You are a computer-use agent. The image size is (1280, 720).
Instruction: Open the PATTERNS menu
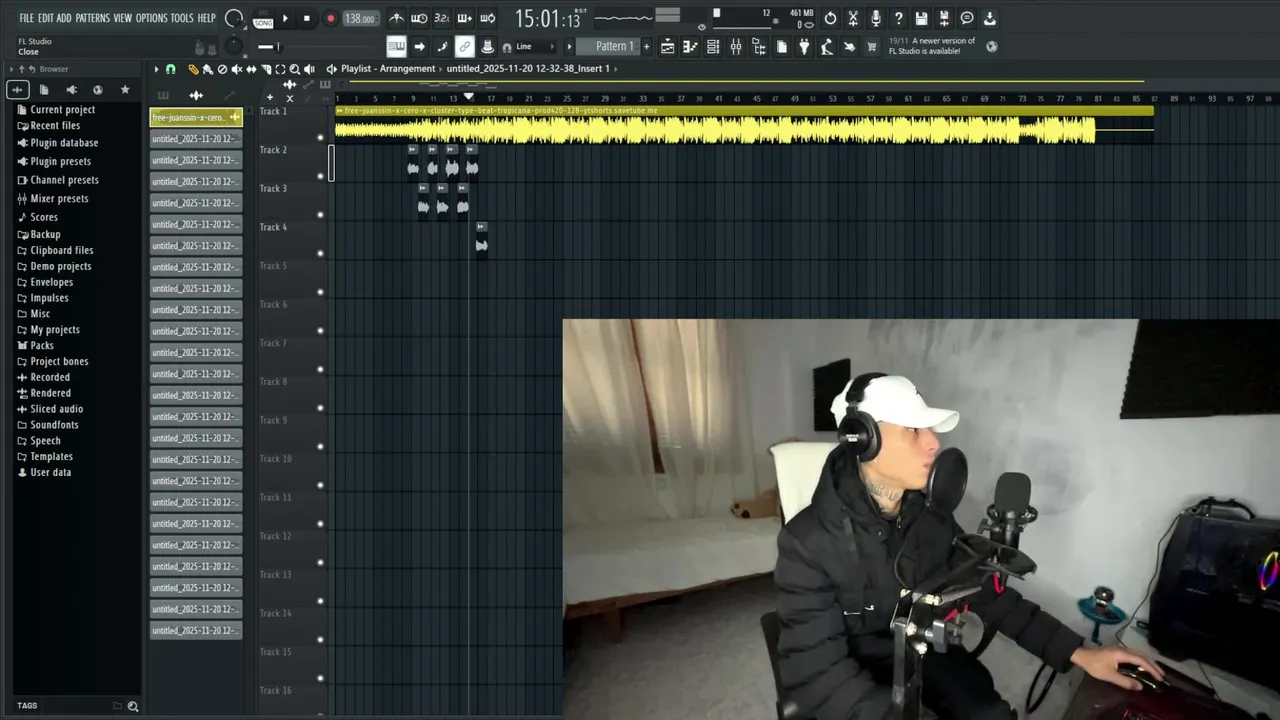pyautogui.click(x=93, y=18)
